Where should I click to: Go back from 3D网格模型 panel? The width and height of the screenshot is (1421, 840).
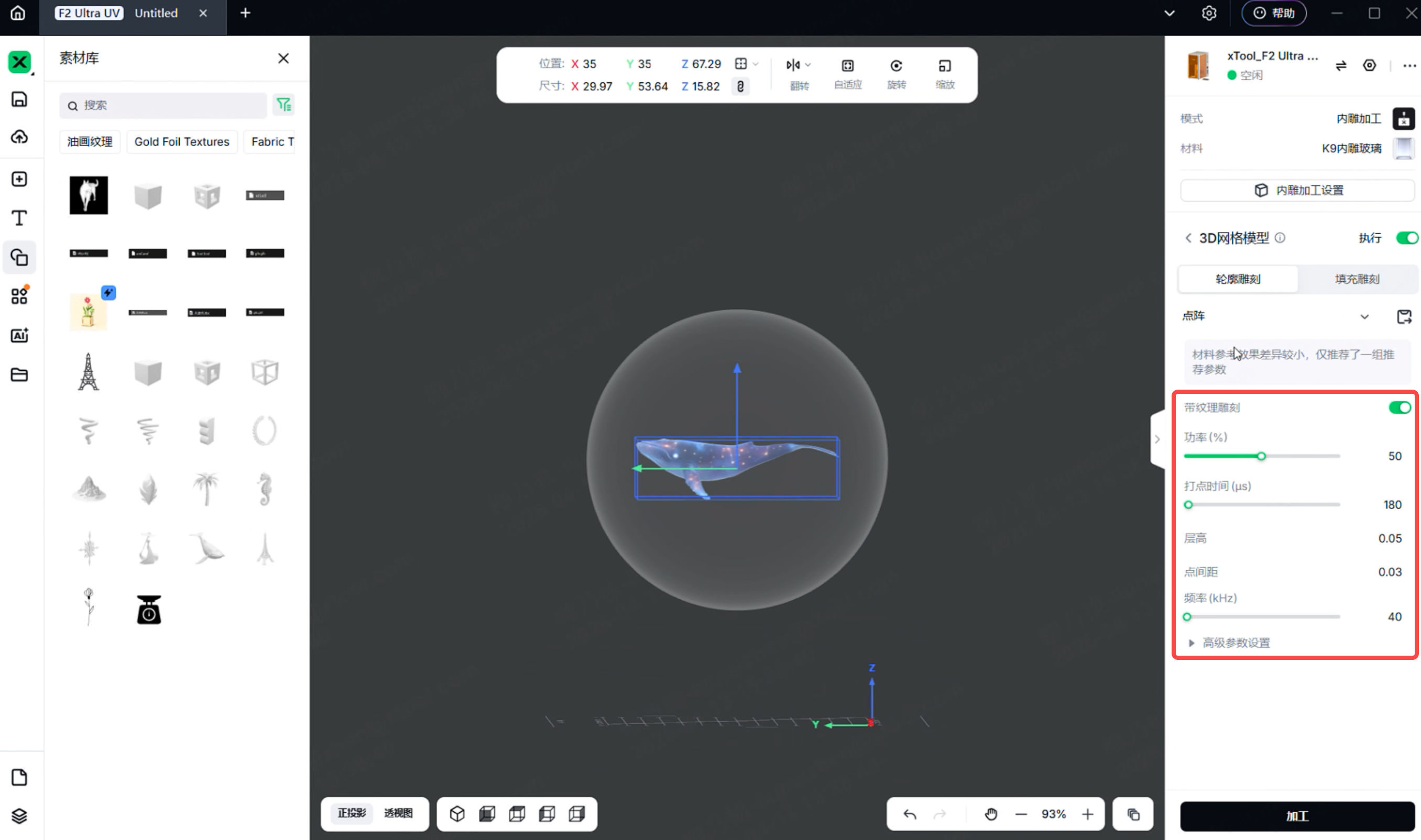[x=1188, y=238]
